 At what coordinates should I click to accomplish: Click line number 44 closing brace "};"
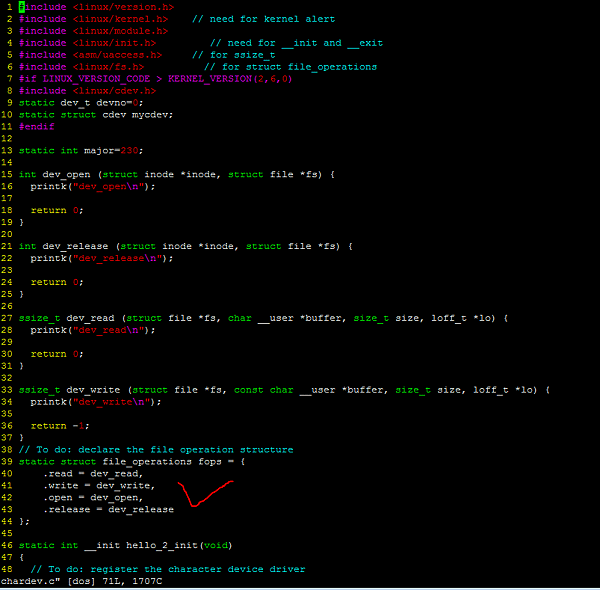point(24,522)
